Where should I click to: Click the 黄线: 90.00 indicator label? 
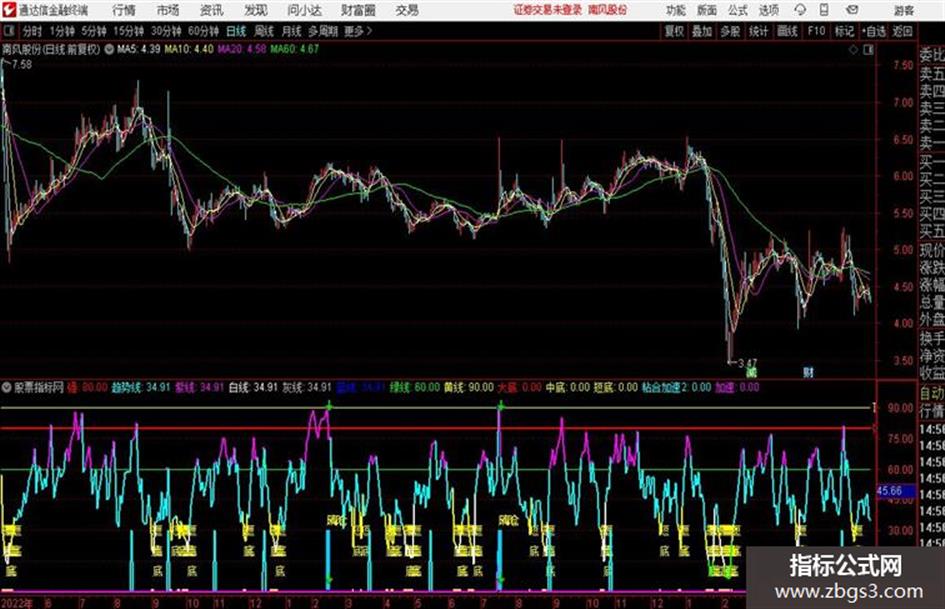[469, 387]
